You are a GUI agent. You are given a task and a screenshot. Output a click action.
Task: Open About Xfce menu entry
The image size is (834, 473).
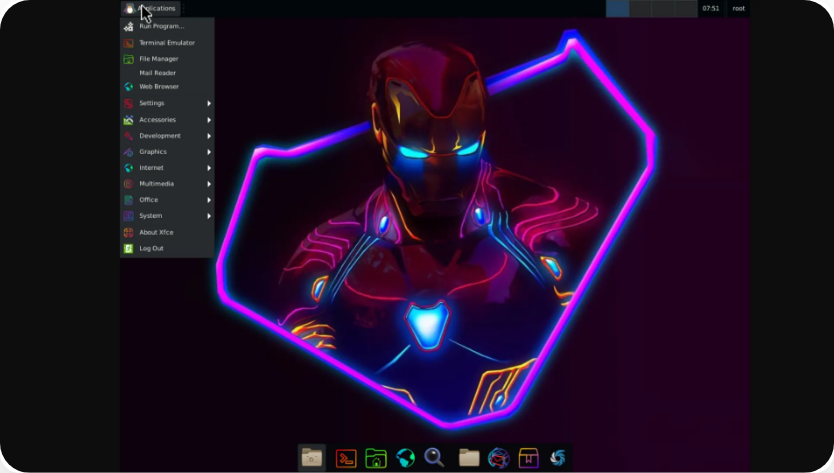tap(155, 232)
